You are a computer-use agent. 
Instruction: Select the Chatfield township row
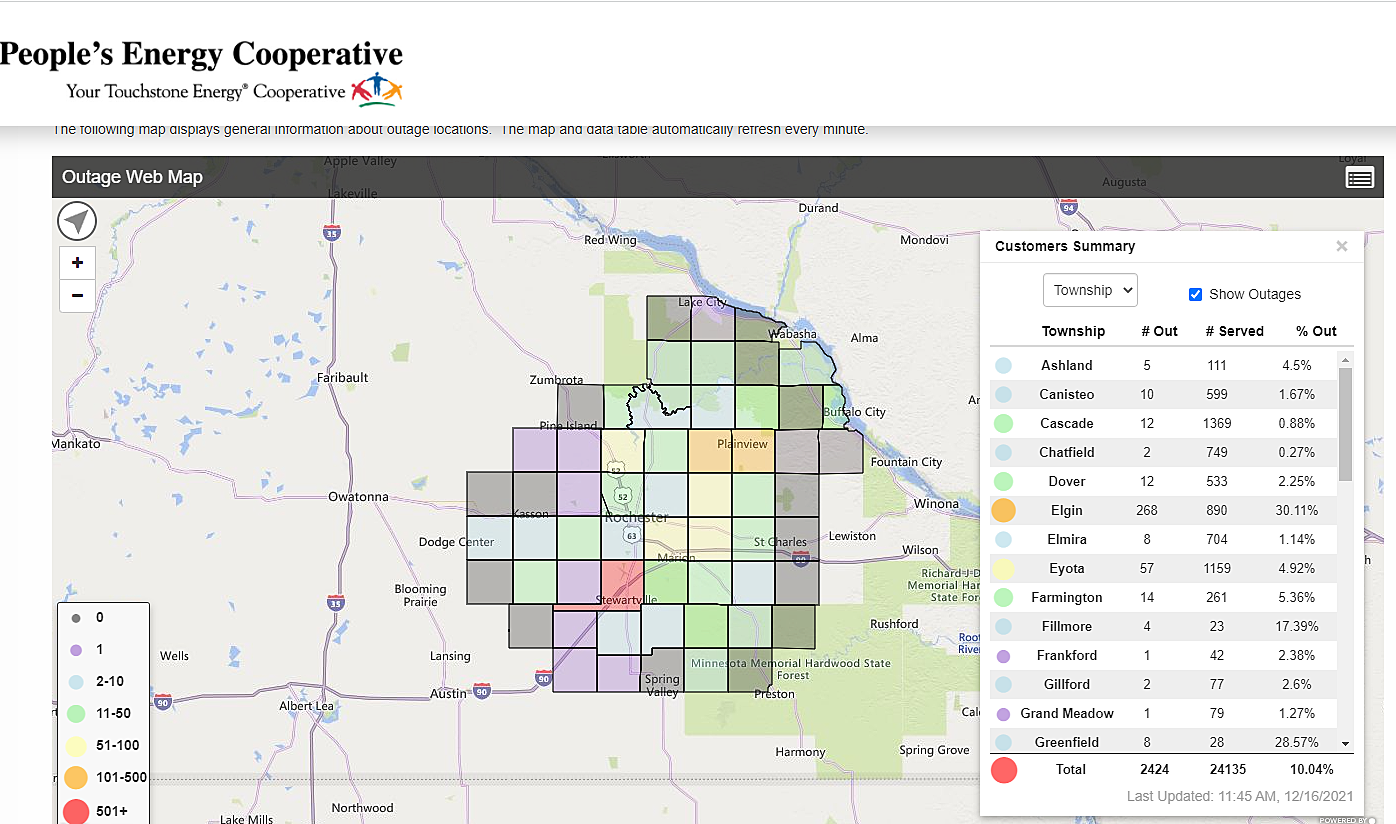pos(1164,453)
